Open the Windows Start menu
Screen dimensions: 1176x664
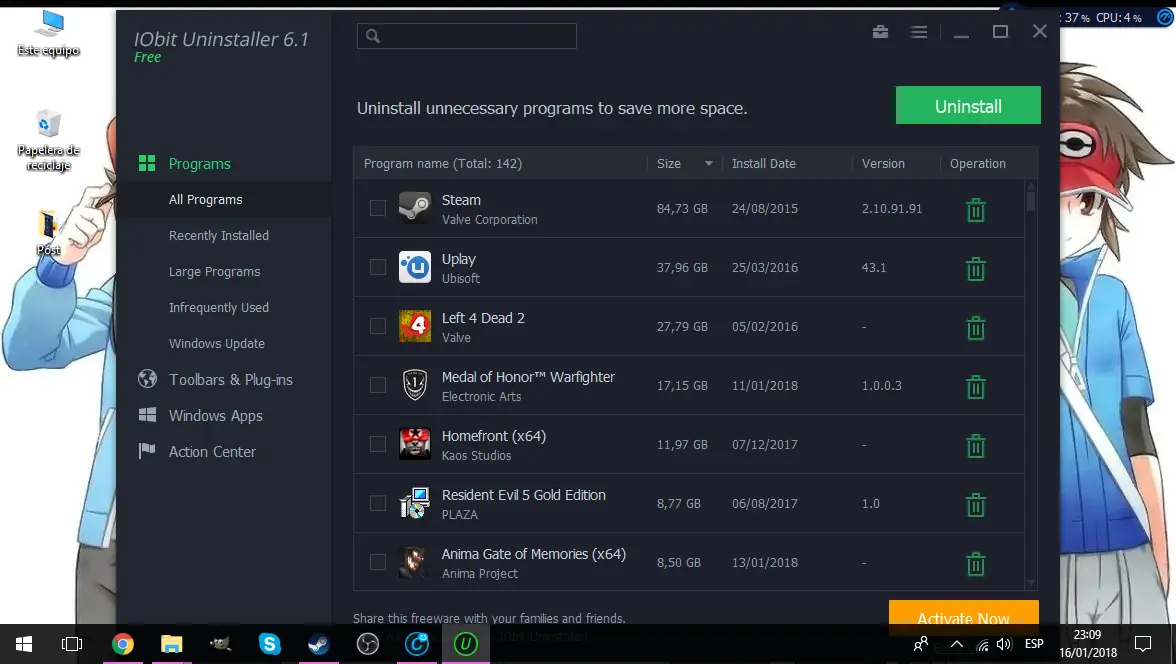[24, 644]
